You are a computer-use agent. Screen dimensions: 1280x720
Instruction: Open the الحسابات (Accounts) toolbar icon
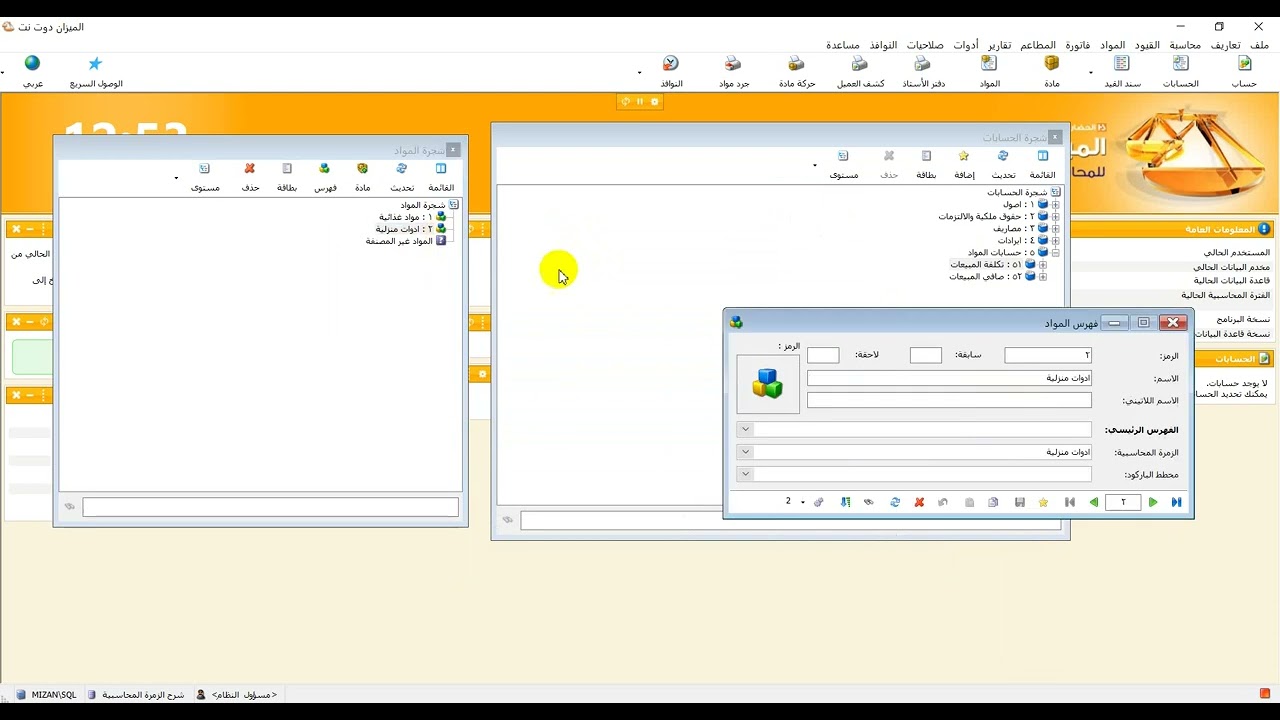(x=1181, y=72)
